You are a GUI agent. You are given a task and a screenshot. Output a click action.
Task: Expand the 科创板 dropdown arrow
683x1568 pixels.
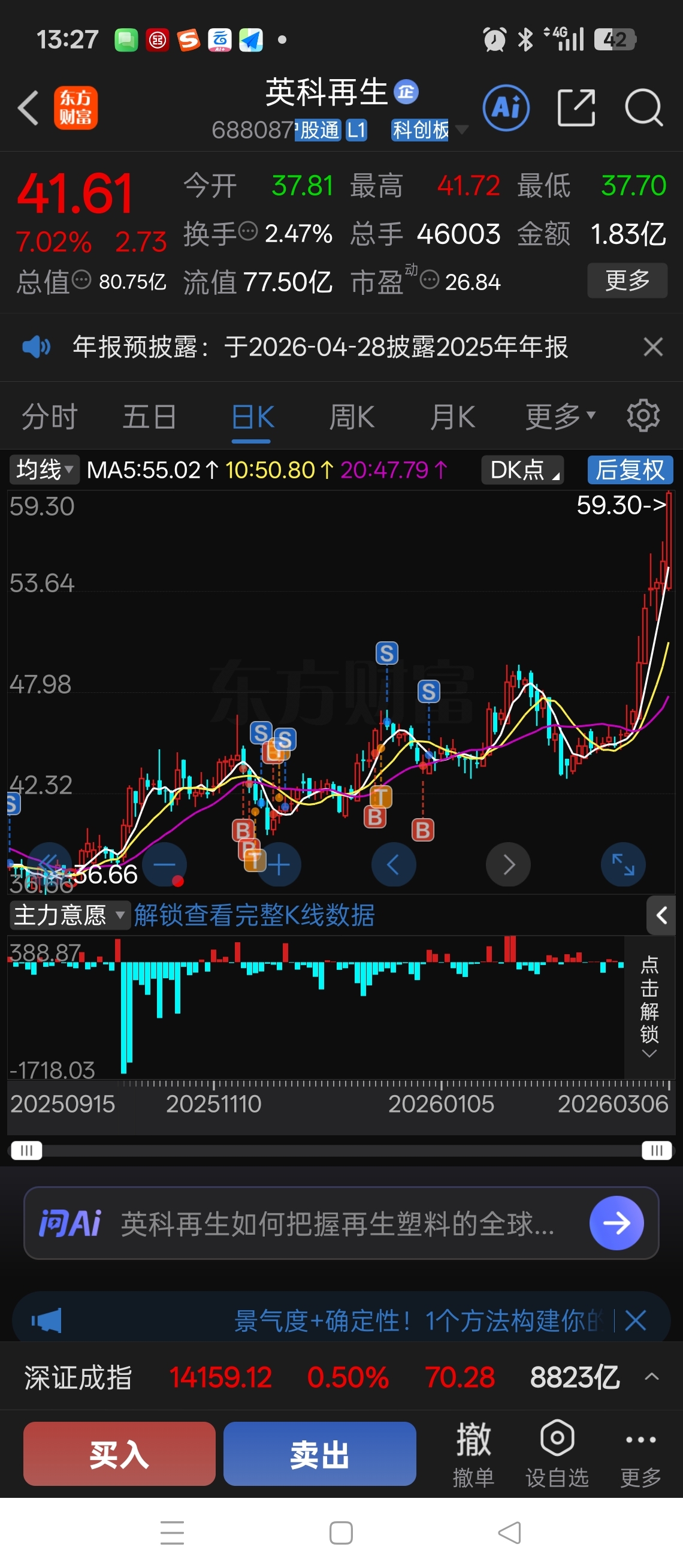pyautogui.click(x=461, y=129)
